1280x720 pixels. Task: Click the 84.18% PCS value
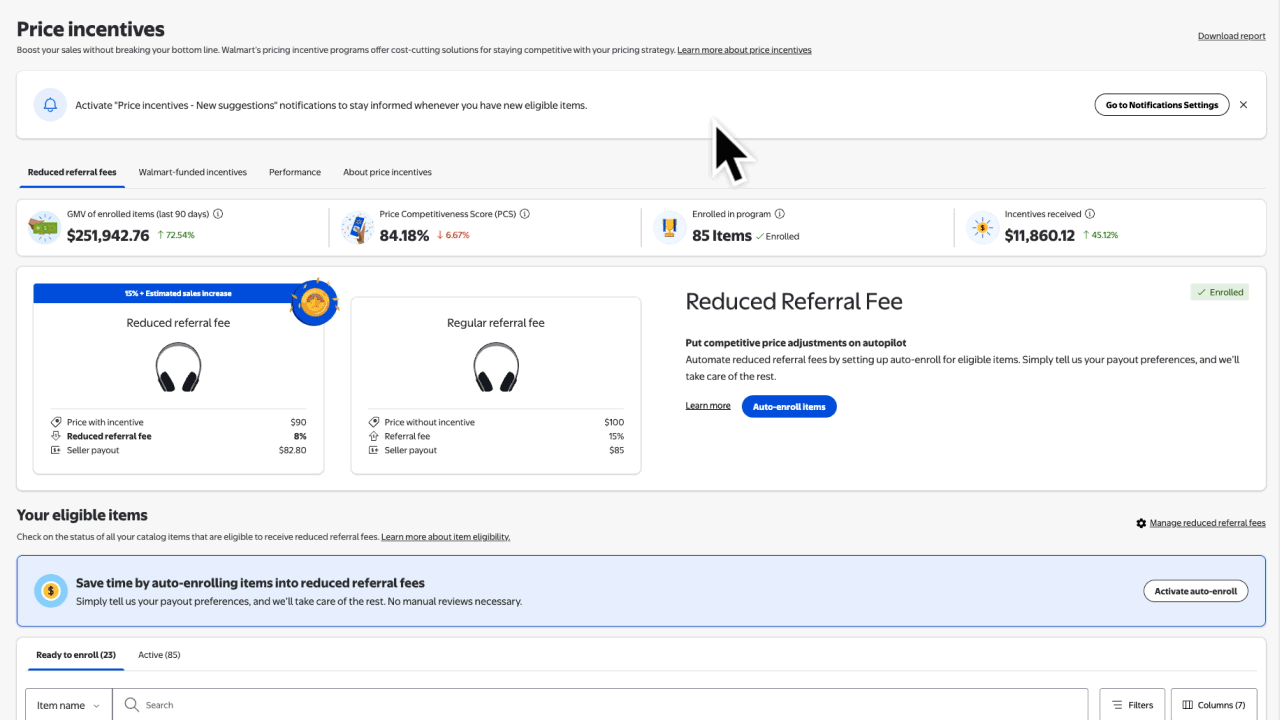(x=405, y=236)
